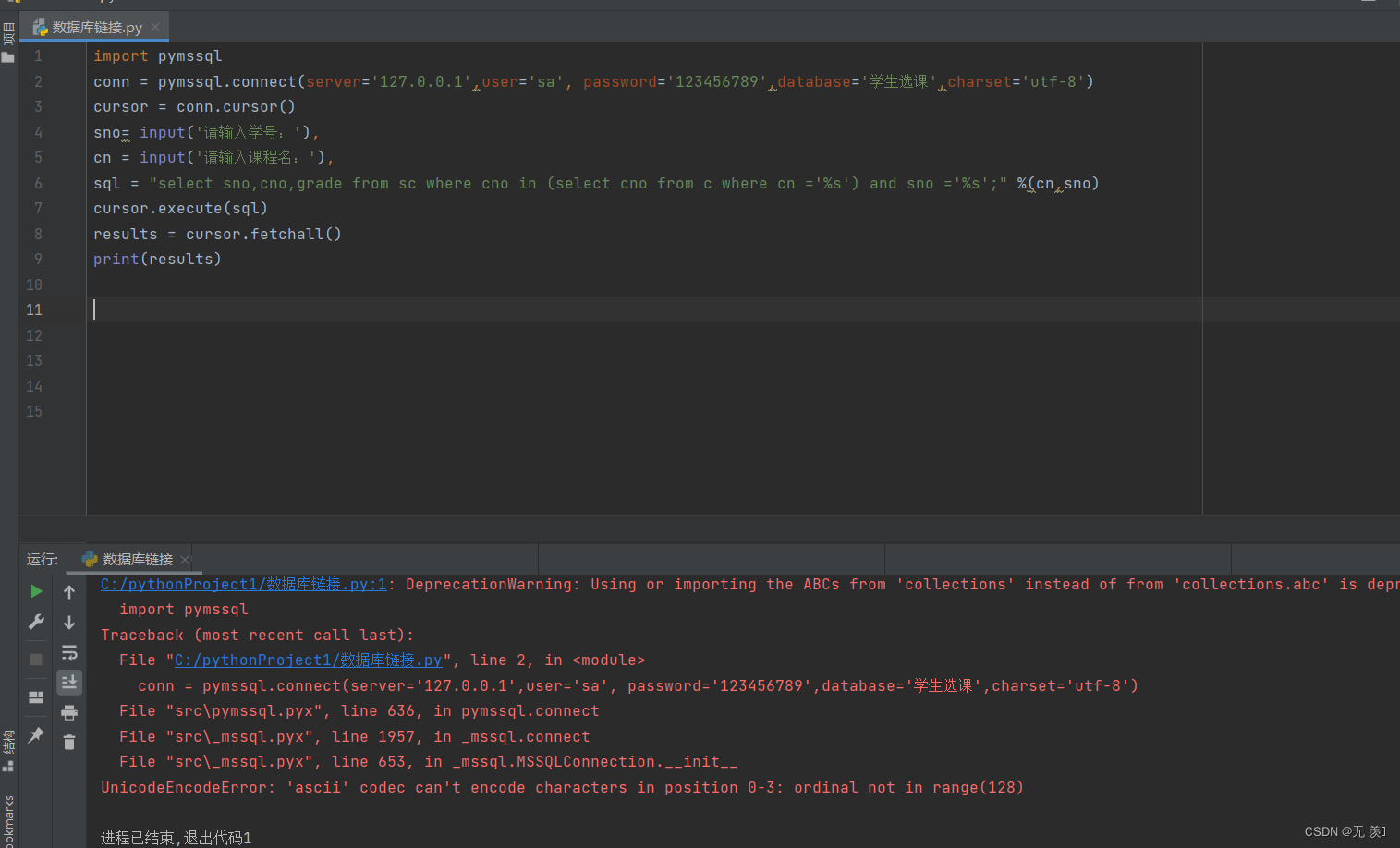Set breakpoint at gutter line 2
Viewport: 1400px width, 848px height.
tap(38, 81)
